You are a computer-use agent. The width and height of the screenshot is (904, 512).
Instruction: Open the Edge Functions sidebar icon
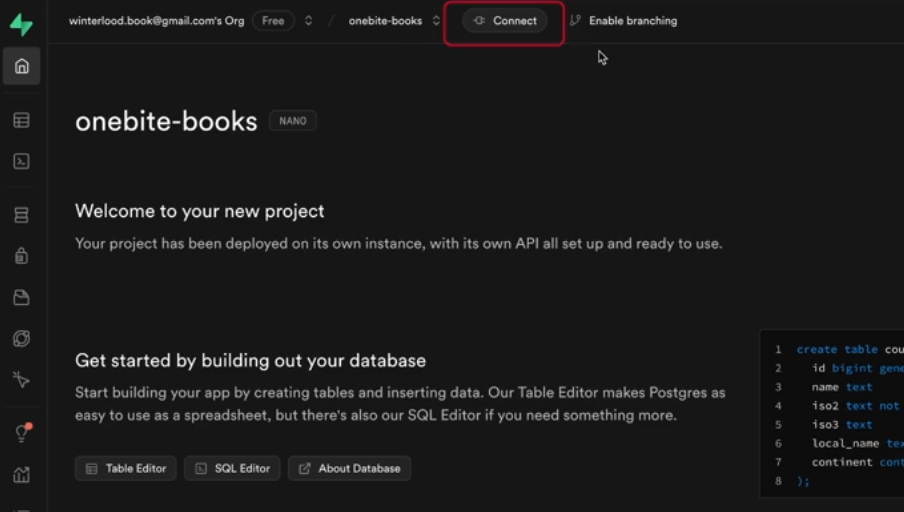[21, 338]
